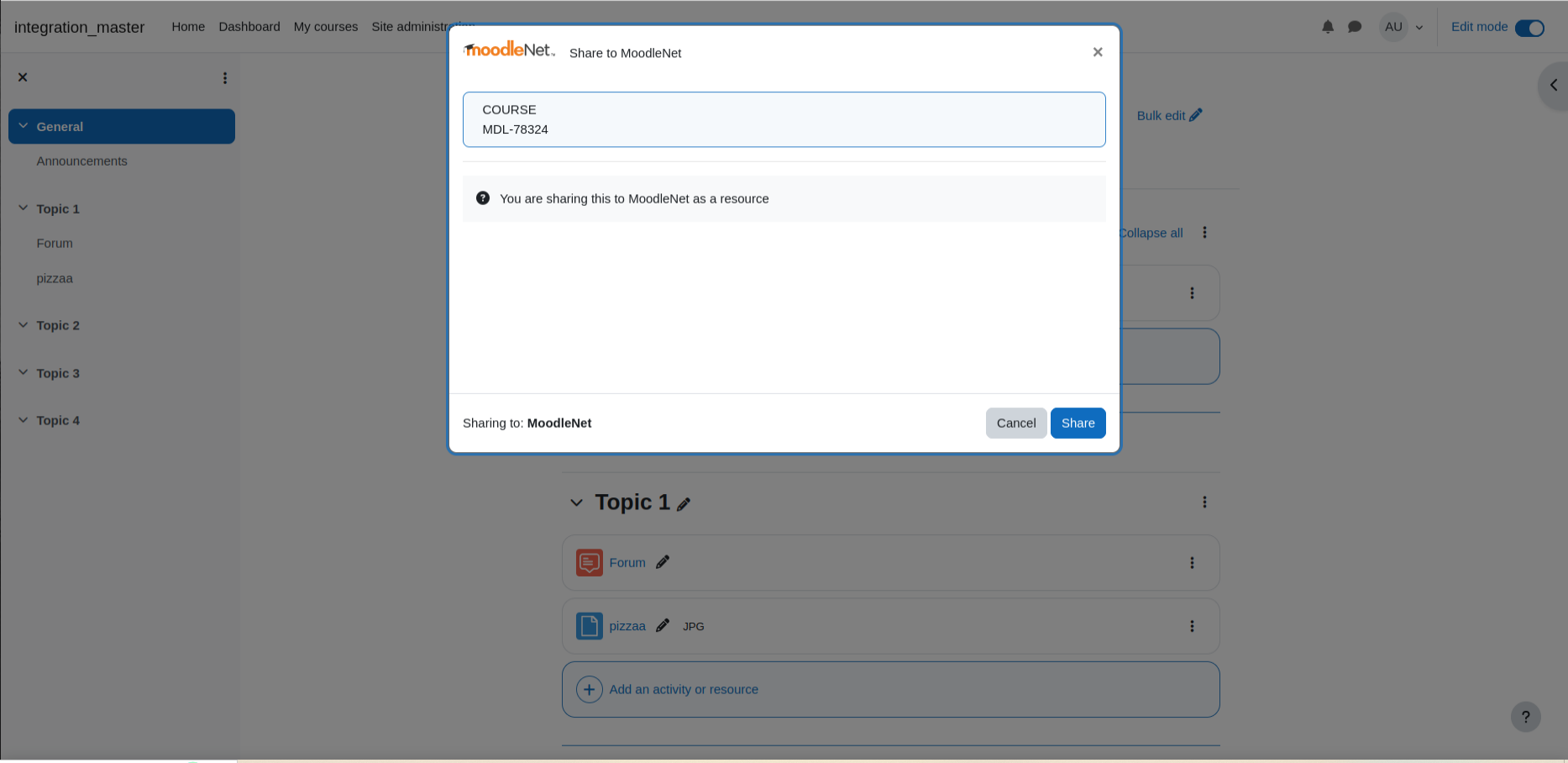The width and height of the screenshot is (1568, 763).
Task: Collapse Topic 1 section chevron in main content
Action: (x=576, y=503)
